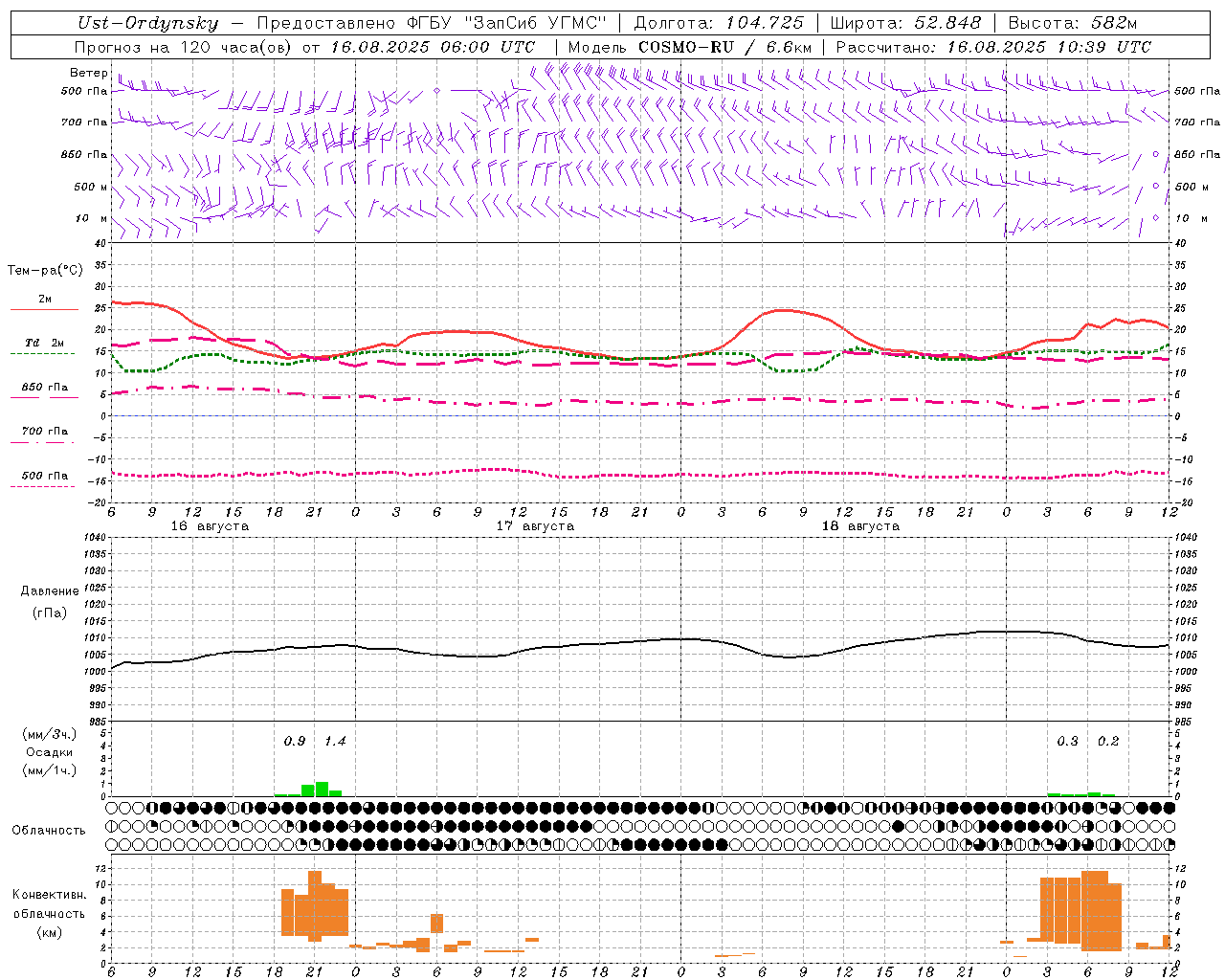Click the longitude value 104.725
1225x980 pixels.
tap(765, 23)
